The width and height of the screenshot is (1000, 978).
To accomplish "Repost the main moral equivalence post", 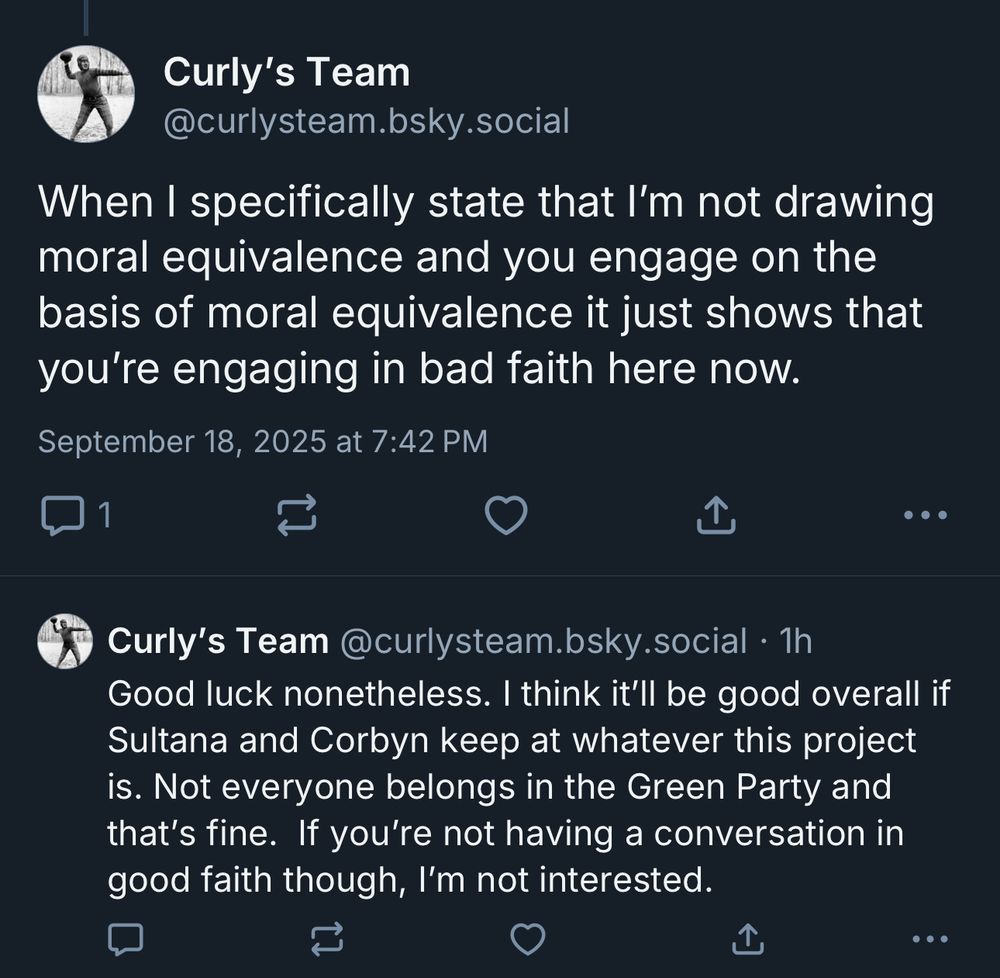I will (296, 515).
